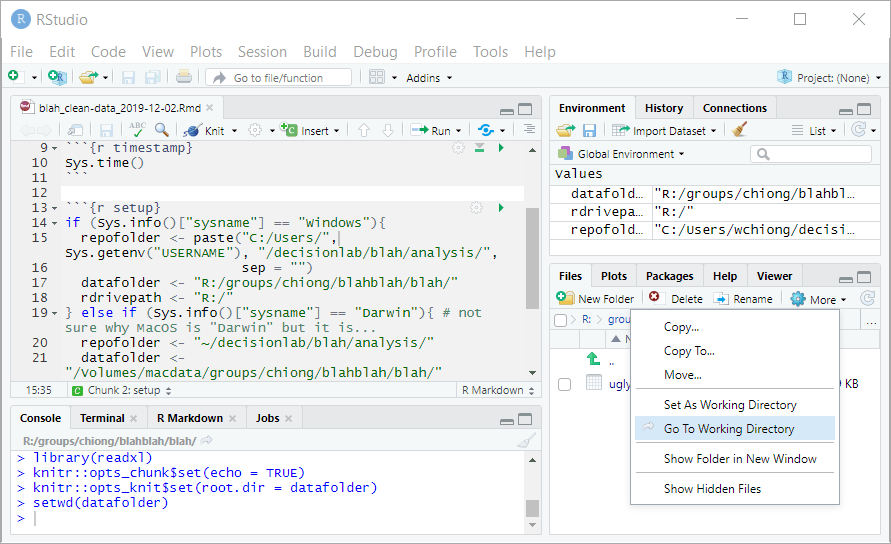Run all chunks above in timestamp chunk

click(480, 148)
